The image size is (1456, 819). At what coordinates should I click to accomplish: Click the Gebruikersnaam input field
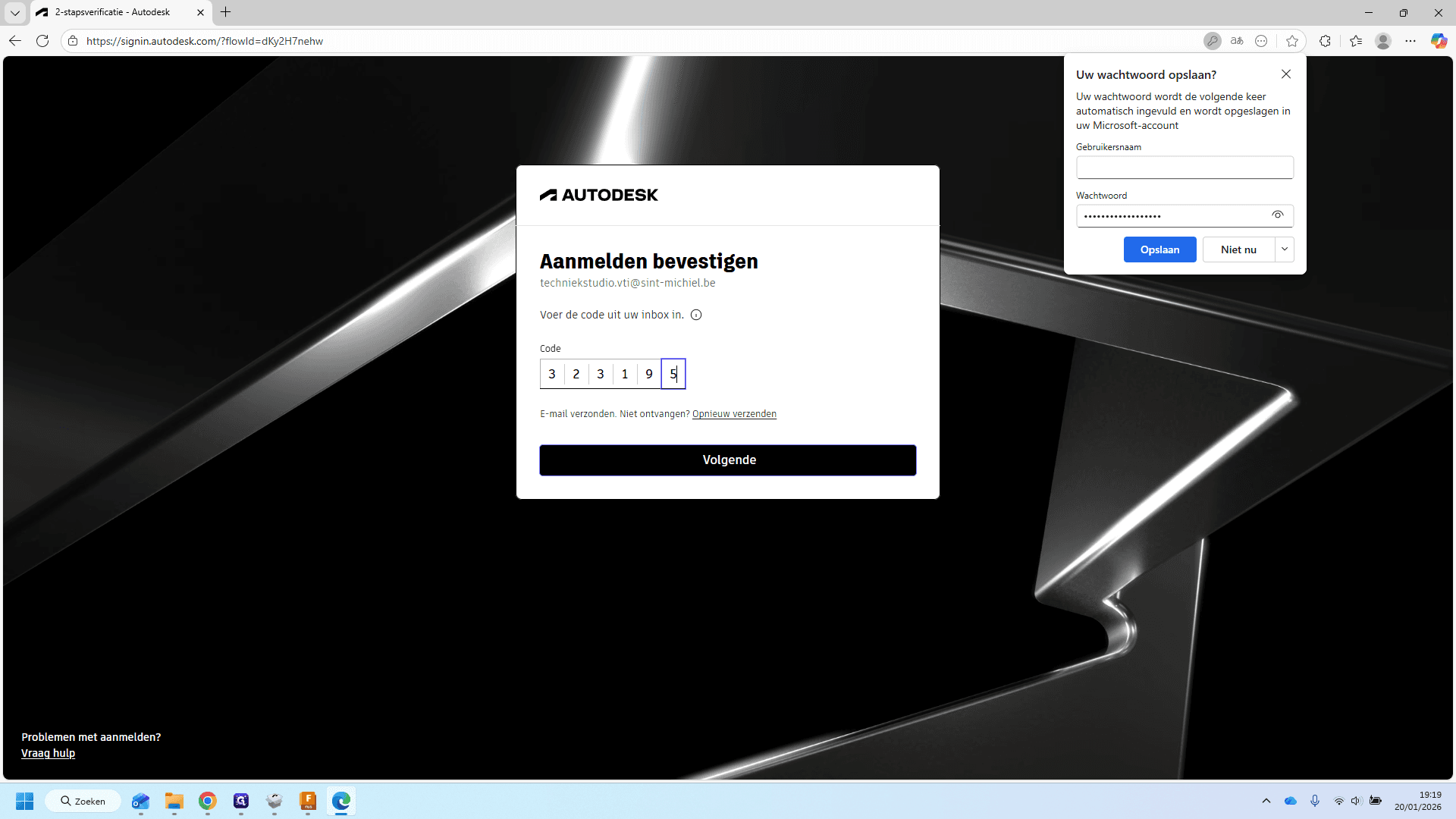coord(1185,168)
